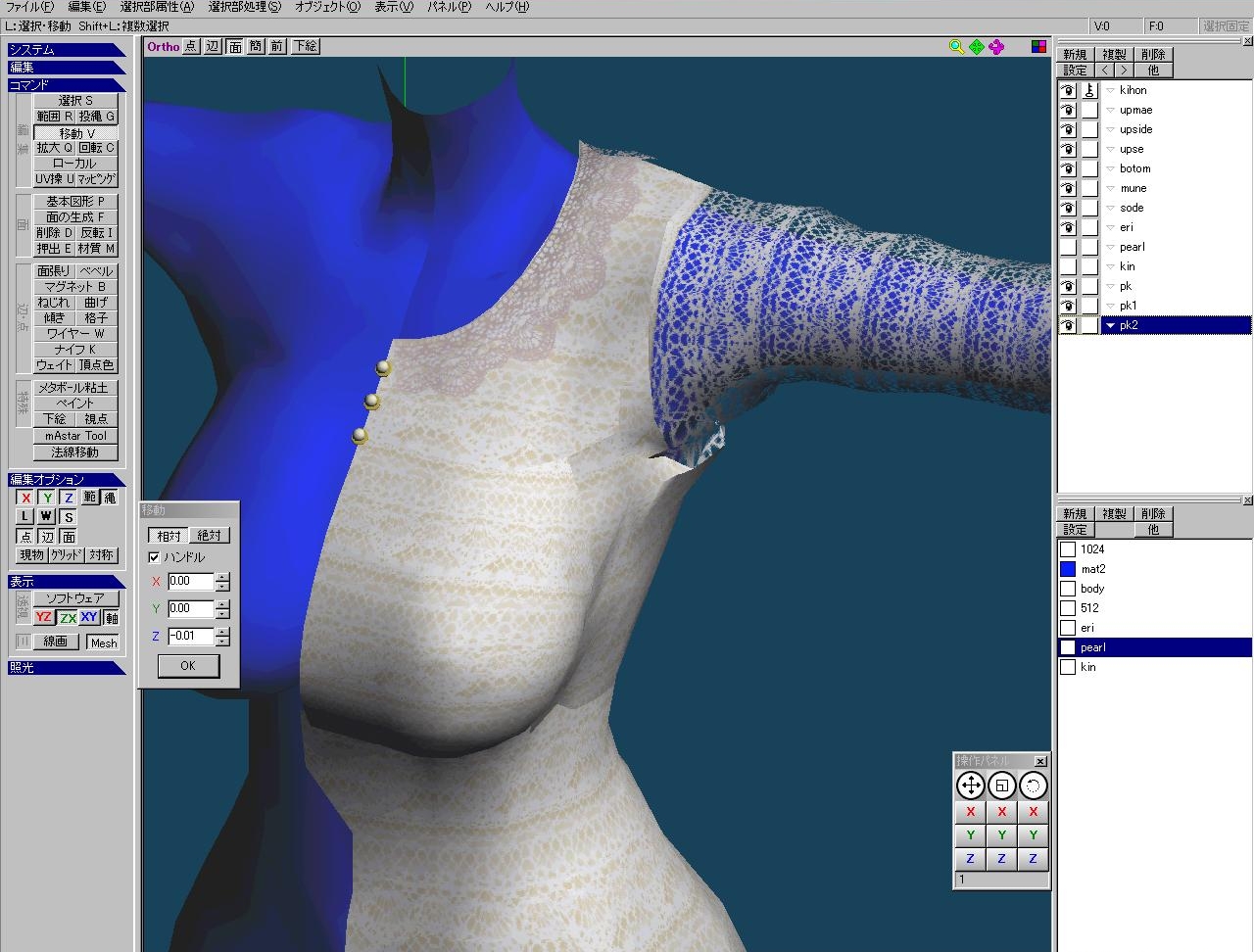Click the Z value input field
1254x952 pixels.
[190, 636]
